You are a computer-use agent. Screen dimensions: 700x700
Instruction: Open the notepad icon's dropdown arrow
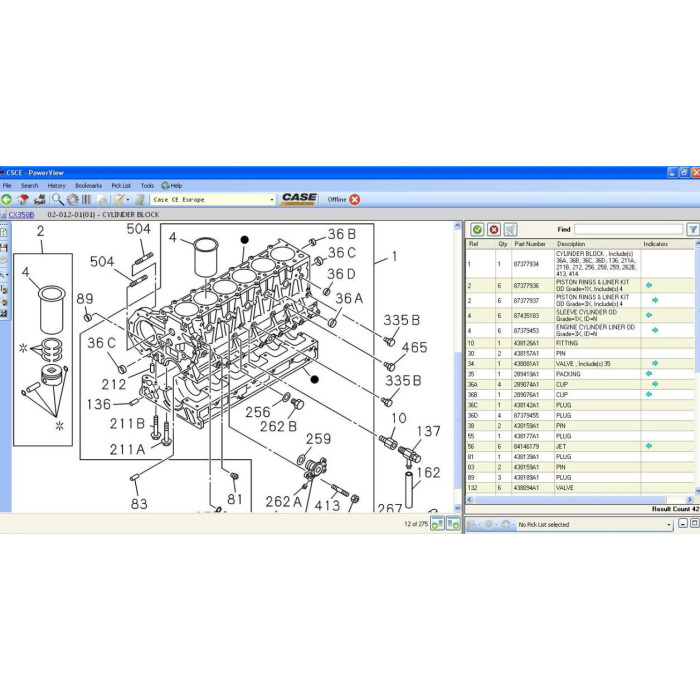128,200
